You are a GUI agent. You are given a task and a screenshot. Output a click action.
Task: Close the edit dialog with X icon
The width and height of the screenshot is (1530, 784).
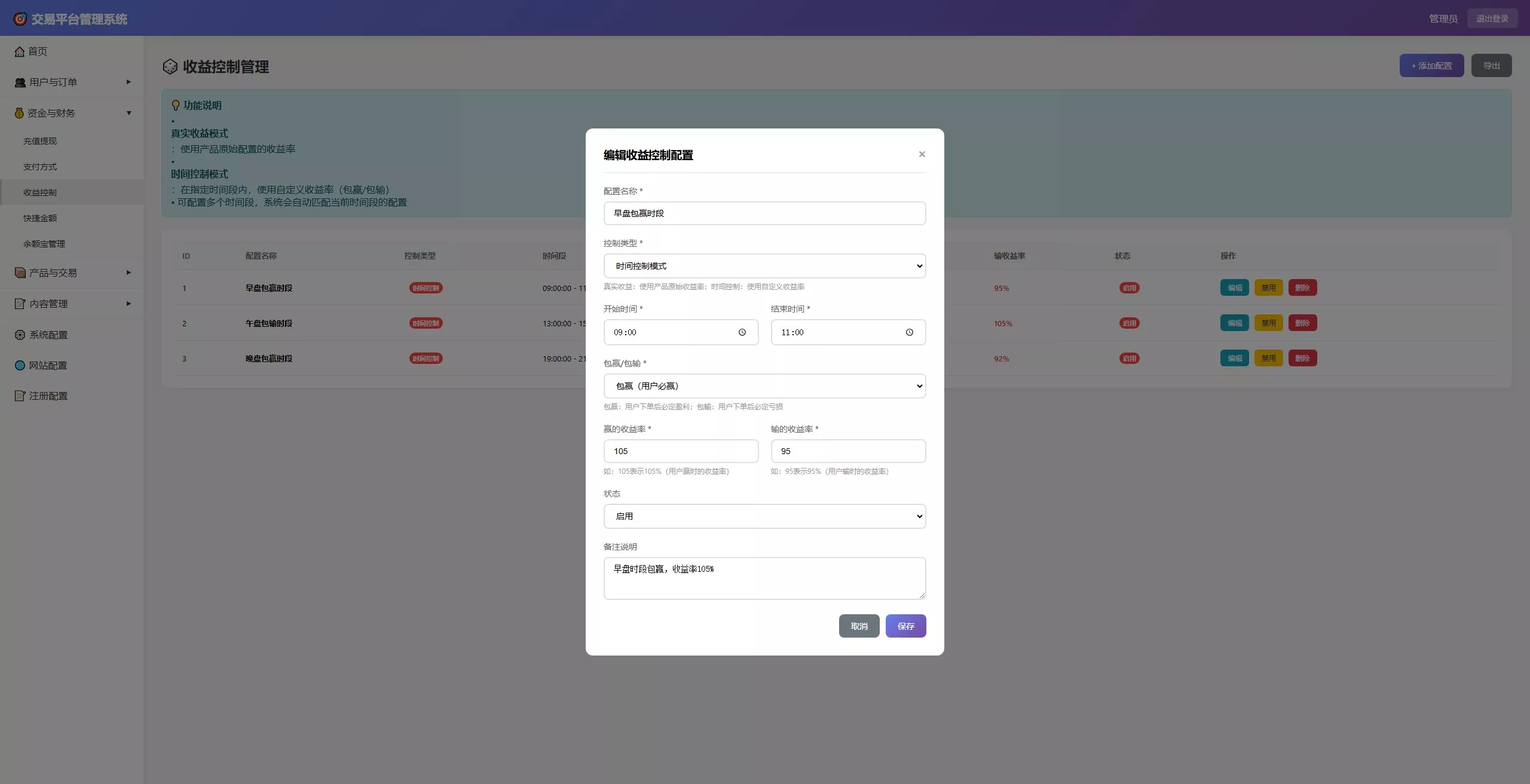coord(922,154)
